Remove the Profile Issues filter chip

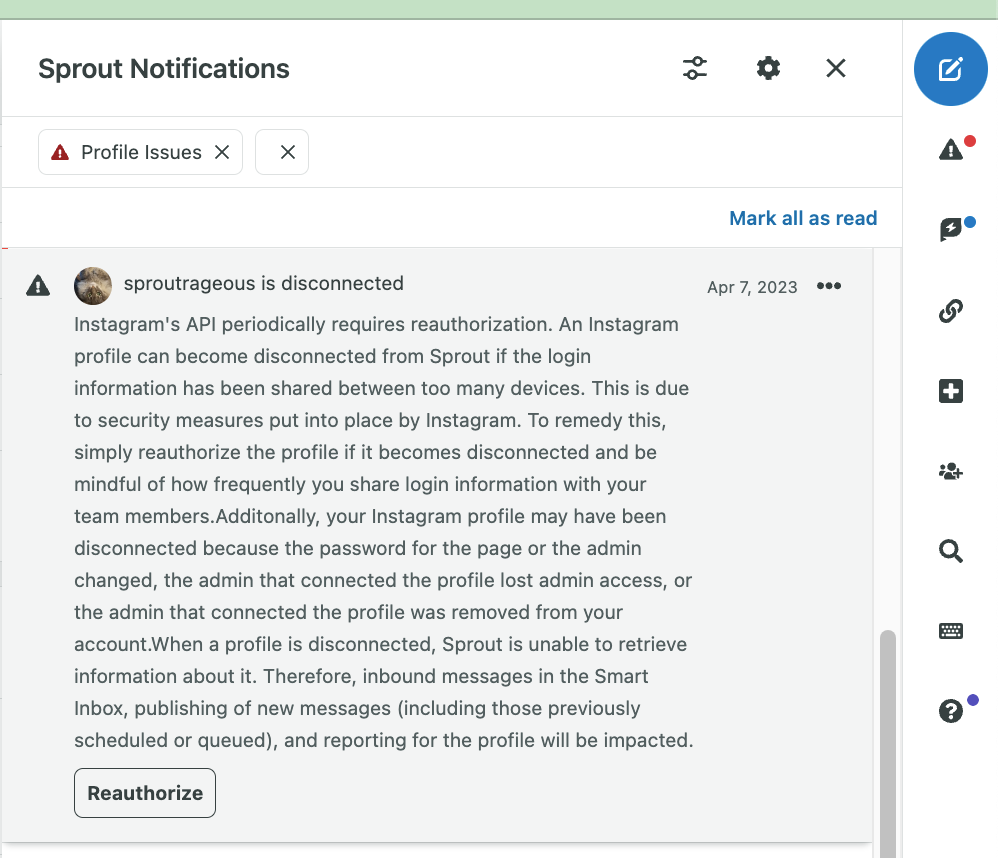pyautogui.click(x=222, y=152)
